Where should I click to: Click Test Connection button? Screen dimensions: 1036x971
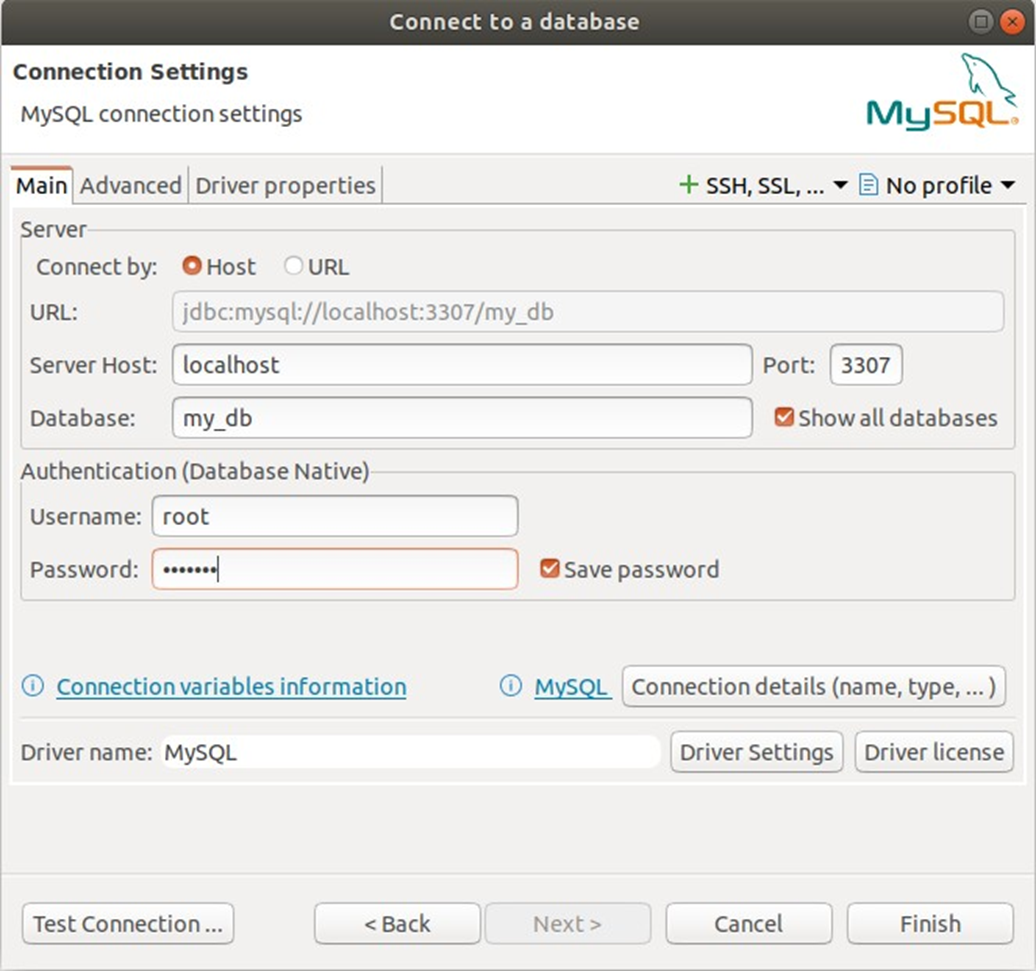point(128,923)
